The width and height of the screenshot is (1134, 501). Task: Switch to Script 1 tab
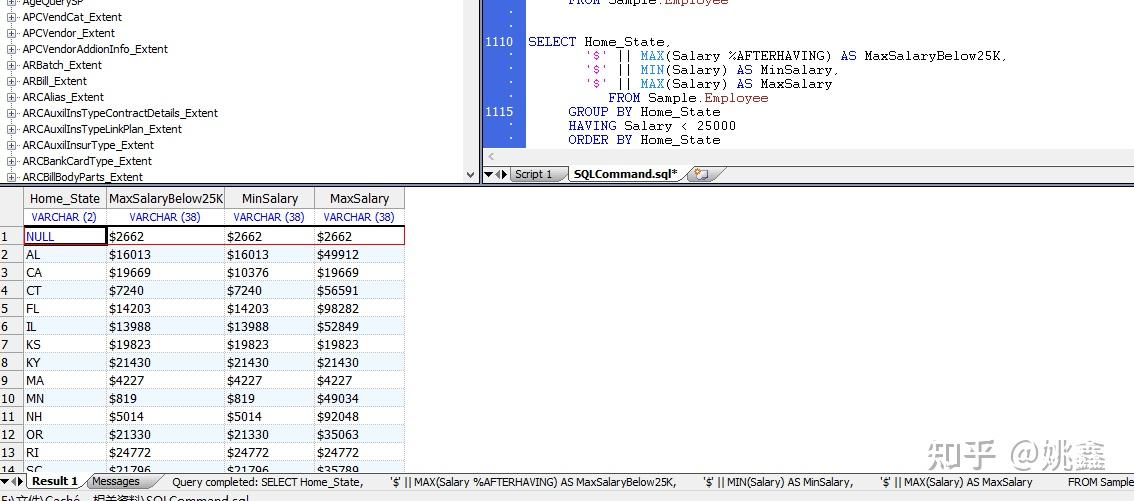[534, 174]
